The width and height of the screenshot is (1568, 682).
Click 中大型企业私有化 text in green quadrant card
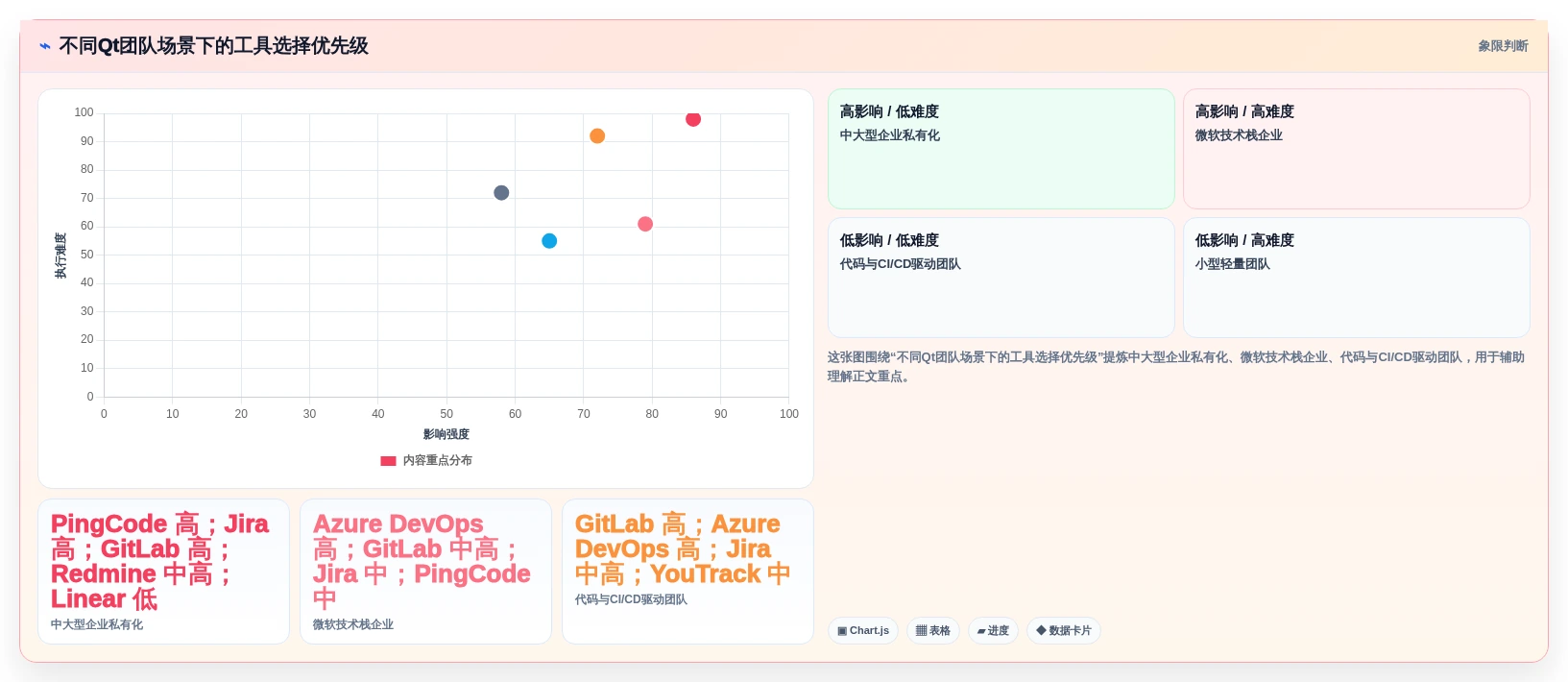(x=890, y=135)
